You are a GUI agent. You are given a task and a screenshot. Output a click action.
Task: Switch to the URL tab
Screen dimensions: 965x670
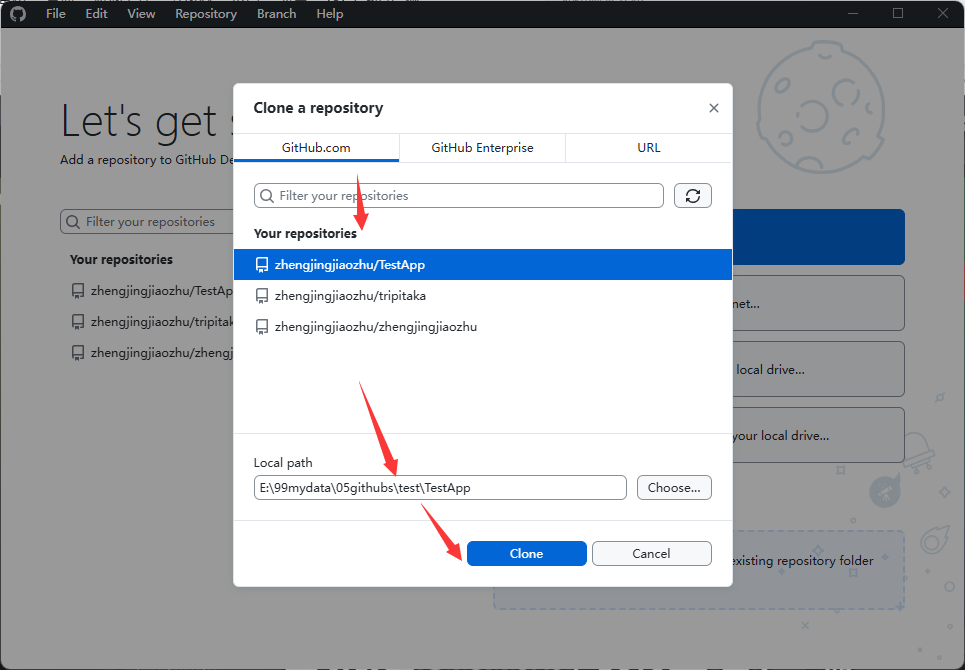click(x=649, y=148)
